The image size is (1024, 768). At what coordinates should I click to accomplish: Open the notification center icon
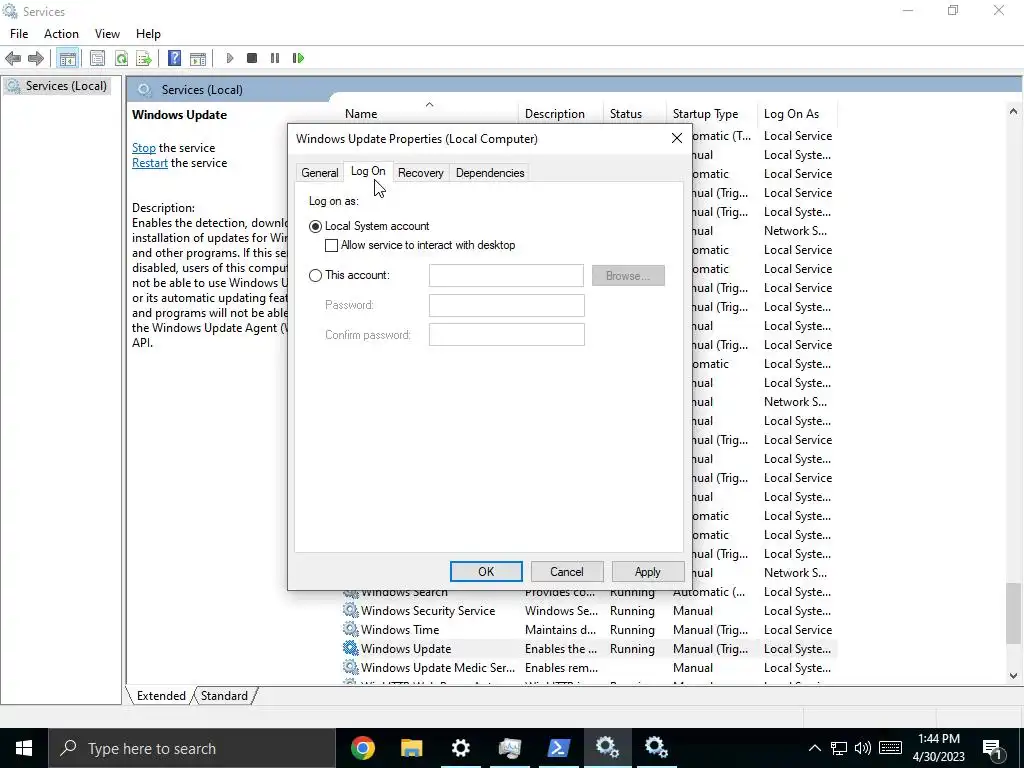[992, 748]
